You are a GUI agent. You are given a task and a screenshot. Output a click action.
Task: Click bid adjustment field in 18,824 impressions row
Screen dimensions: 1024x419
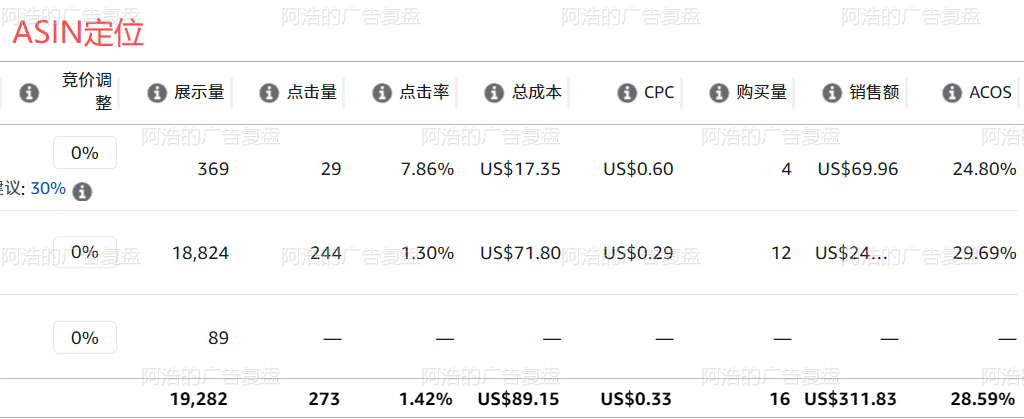(x=85, y=252)
